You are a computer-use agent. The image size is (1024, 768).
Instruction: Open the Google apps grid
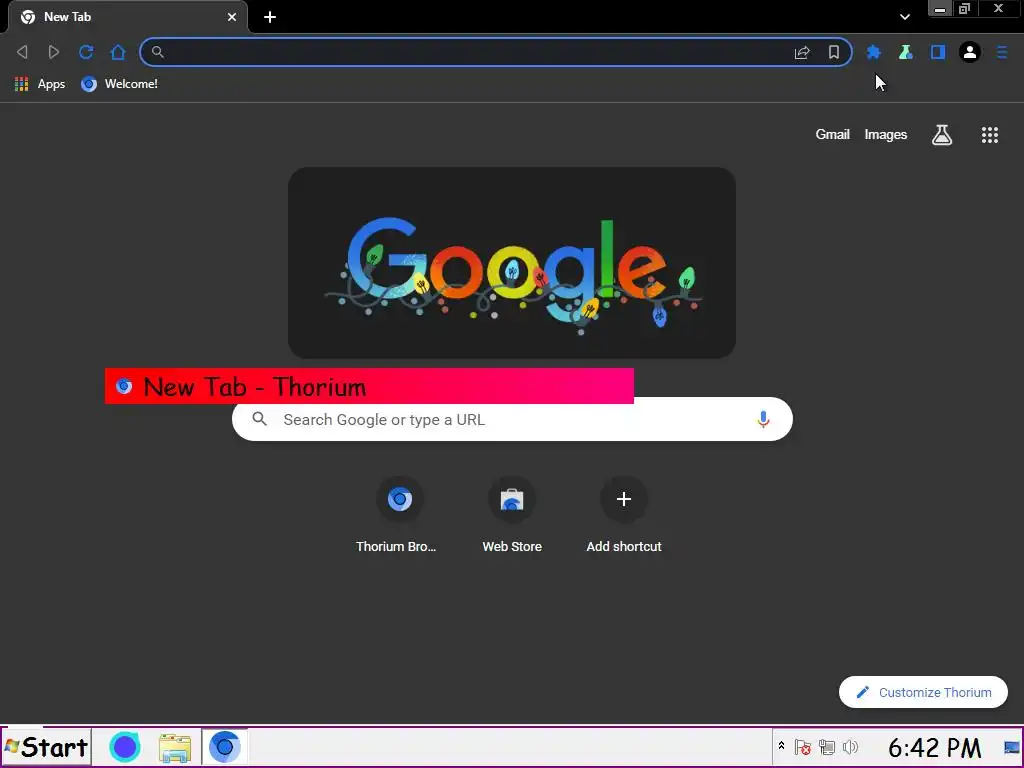[989, 135]
